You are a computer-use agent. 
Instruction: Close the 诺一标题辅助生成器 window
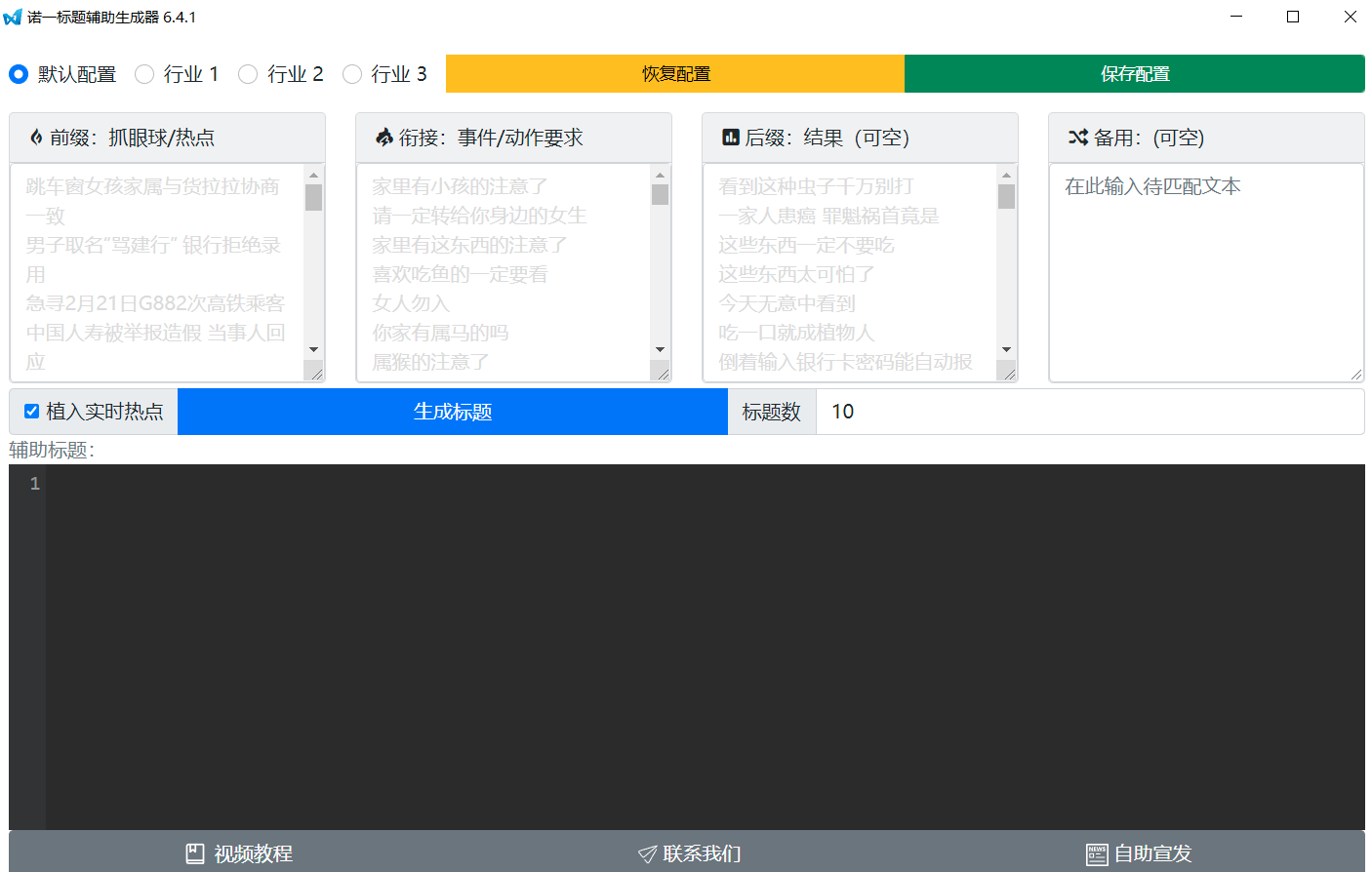[1351, 17]
